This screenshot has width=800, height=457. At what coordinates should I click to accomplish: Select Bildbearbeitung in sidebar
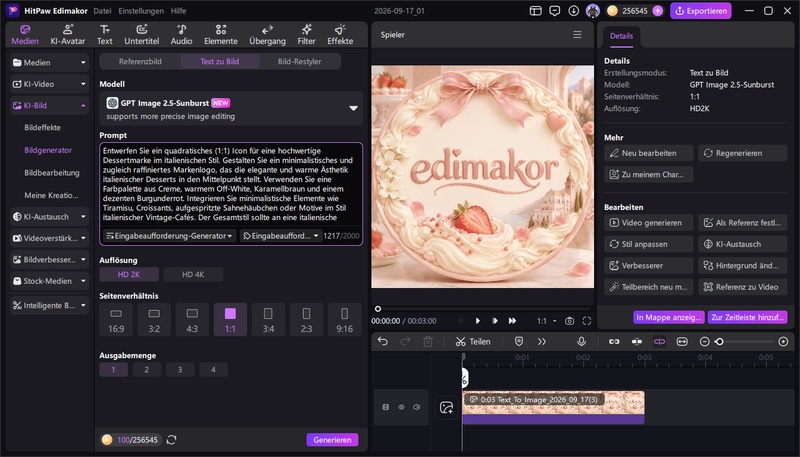(52, 172)
